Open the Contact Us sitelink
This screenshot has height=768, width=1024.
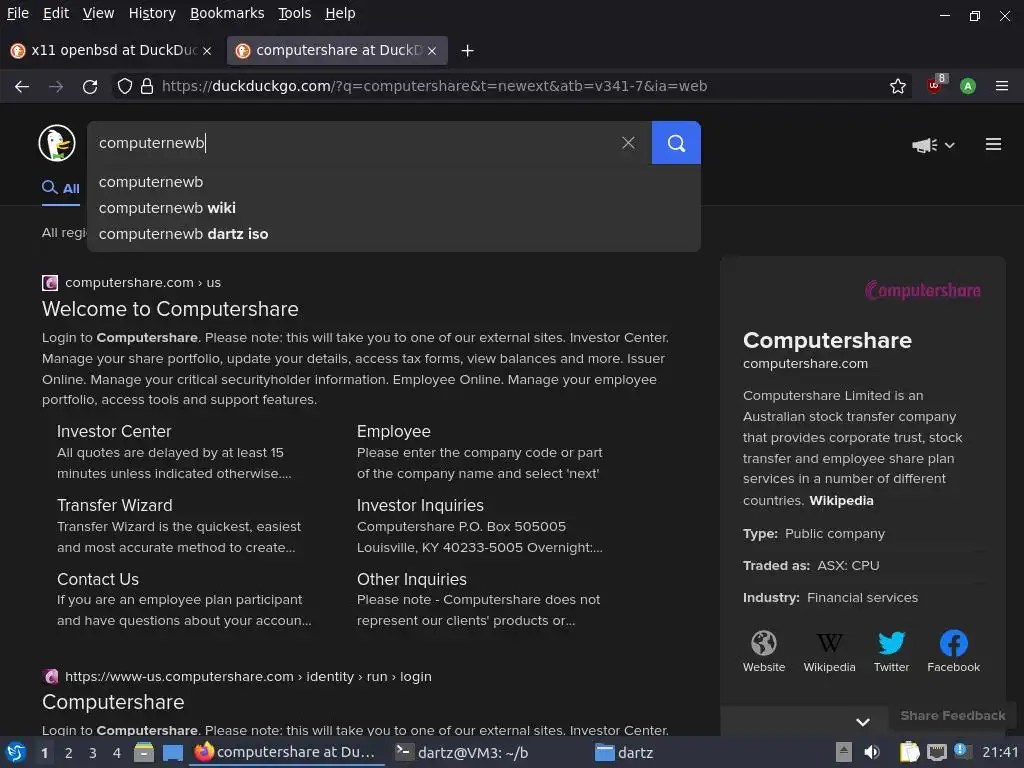(98, 579)
